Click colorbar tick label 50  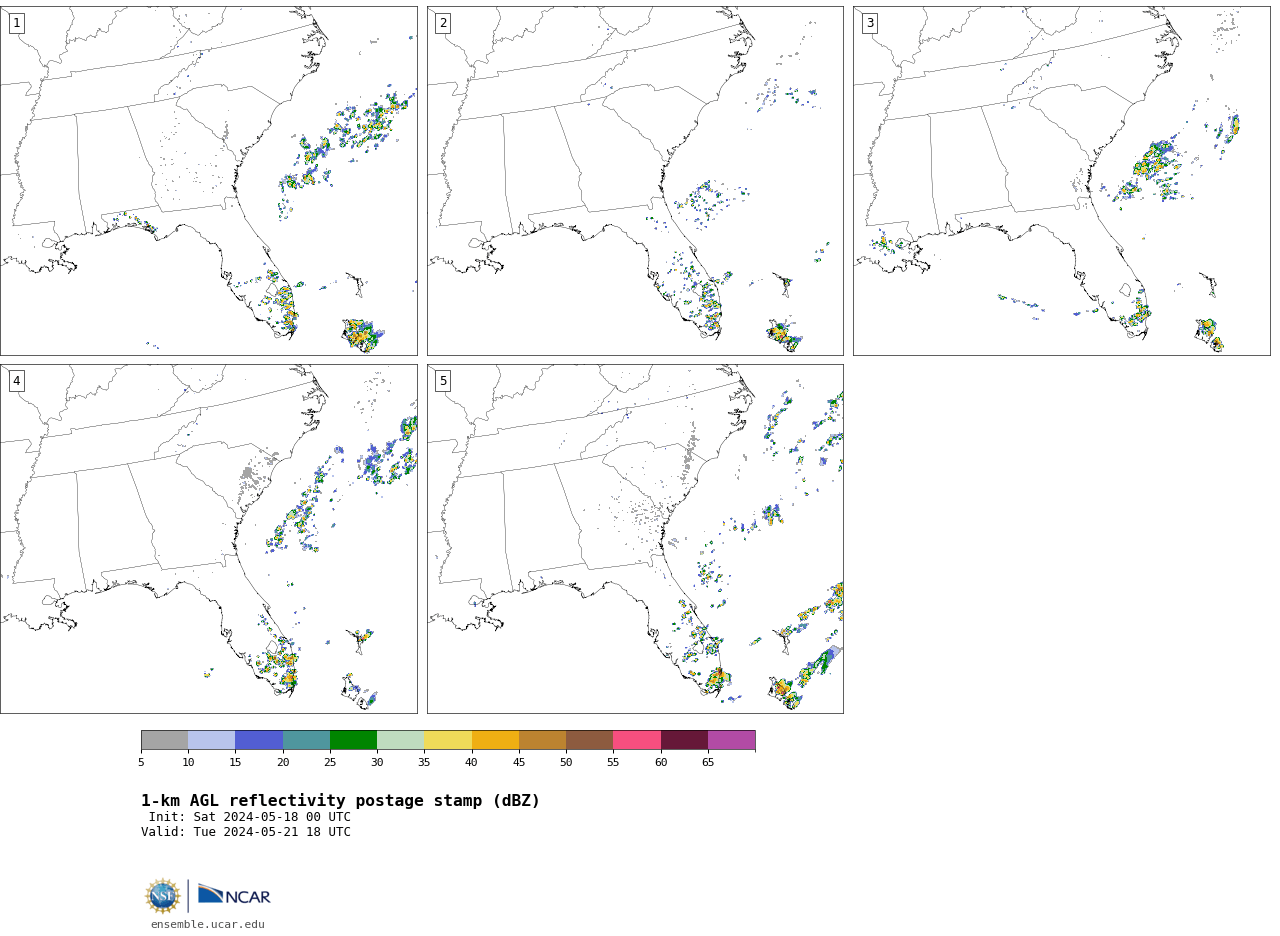pos(566,763)
